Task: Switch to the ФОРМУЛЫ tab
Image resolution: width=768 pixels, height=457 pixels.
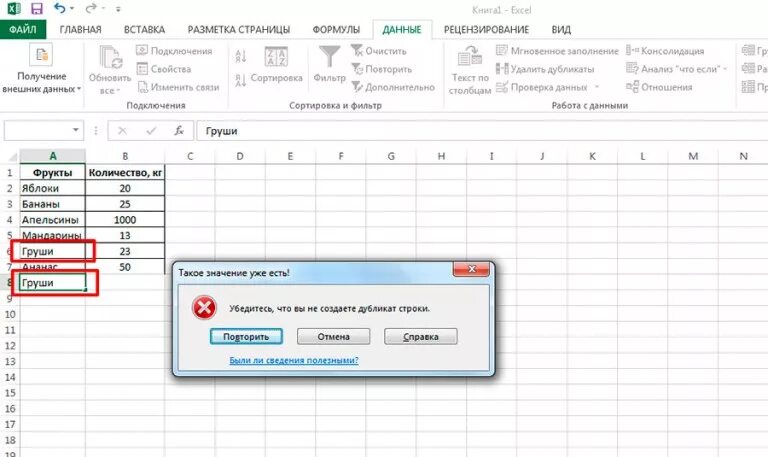Action: [336, 29]
